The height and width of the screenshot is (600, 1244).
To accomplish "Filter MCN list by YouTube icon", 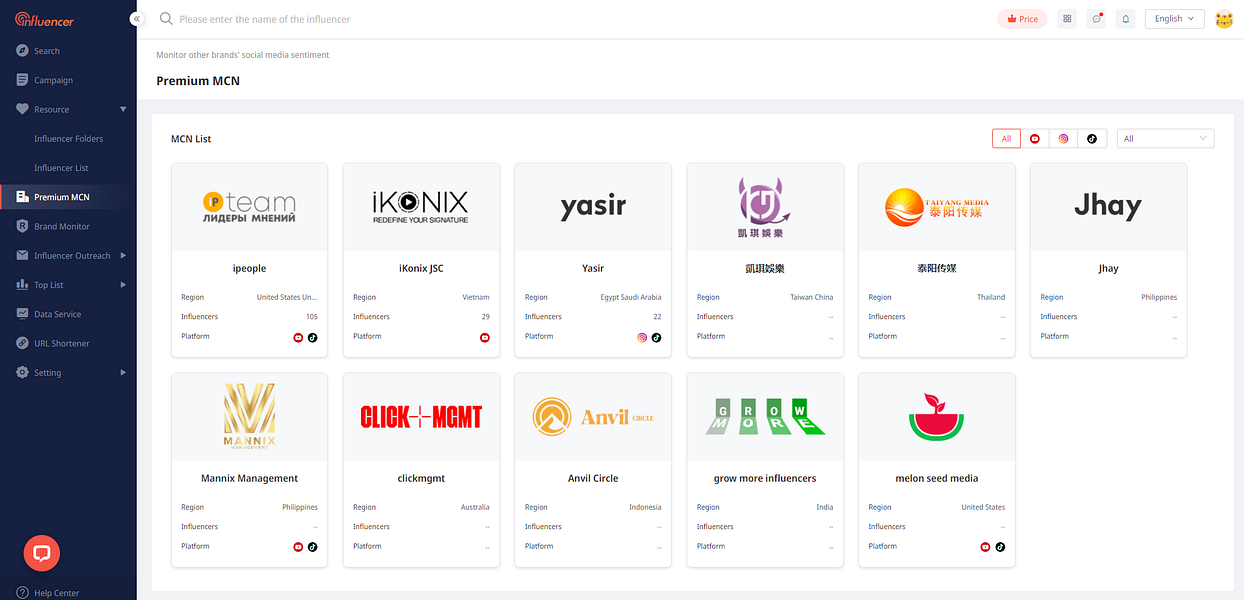I will [1035, 139].
